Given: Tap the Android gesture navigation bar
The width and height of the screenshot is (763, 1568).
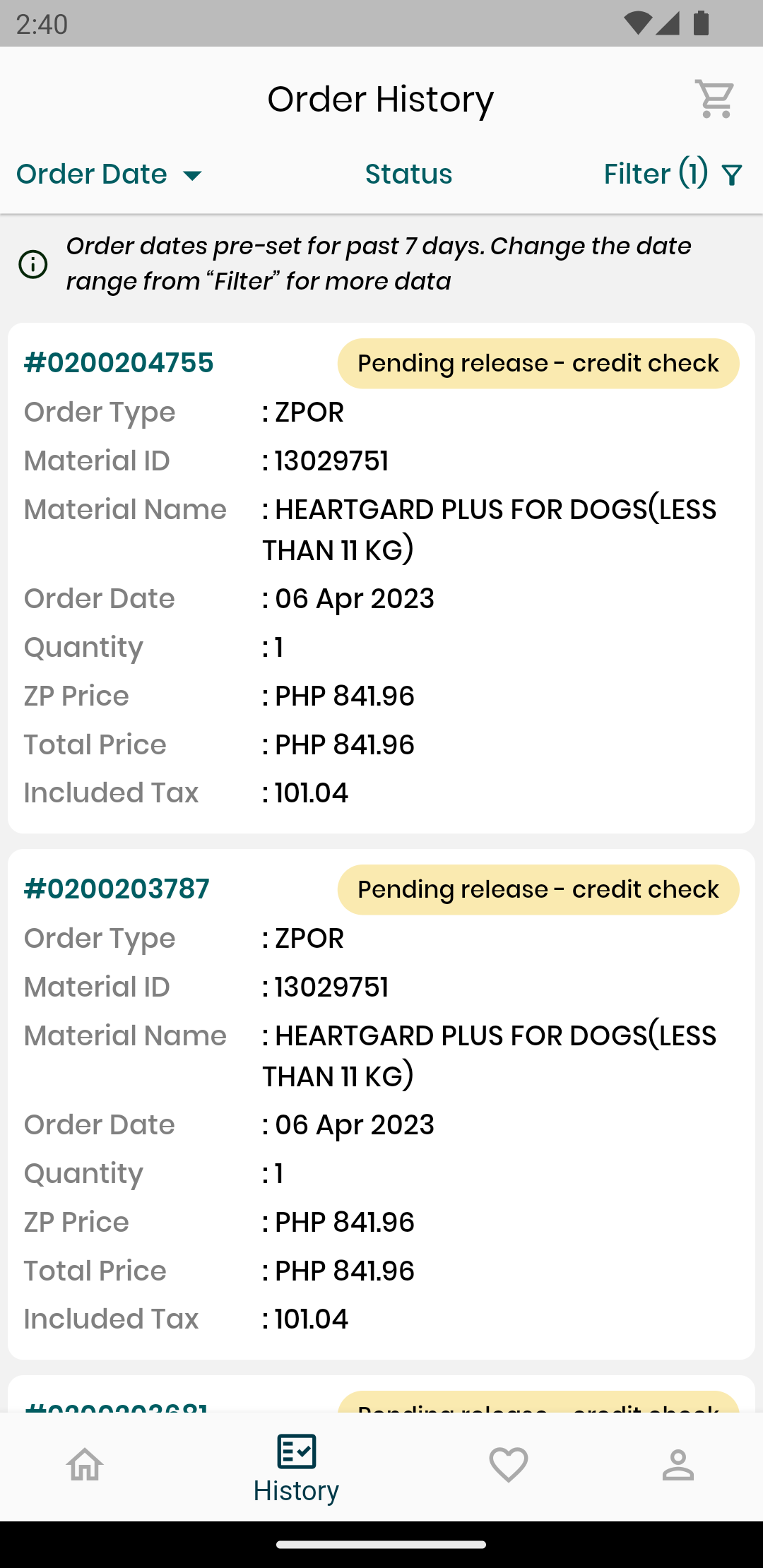Looking at the screenshot, I should coord(381,1545).
